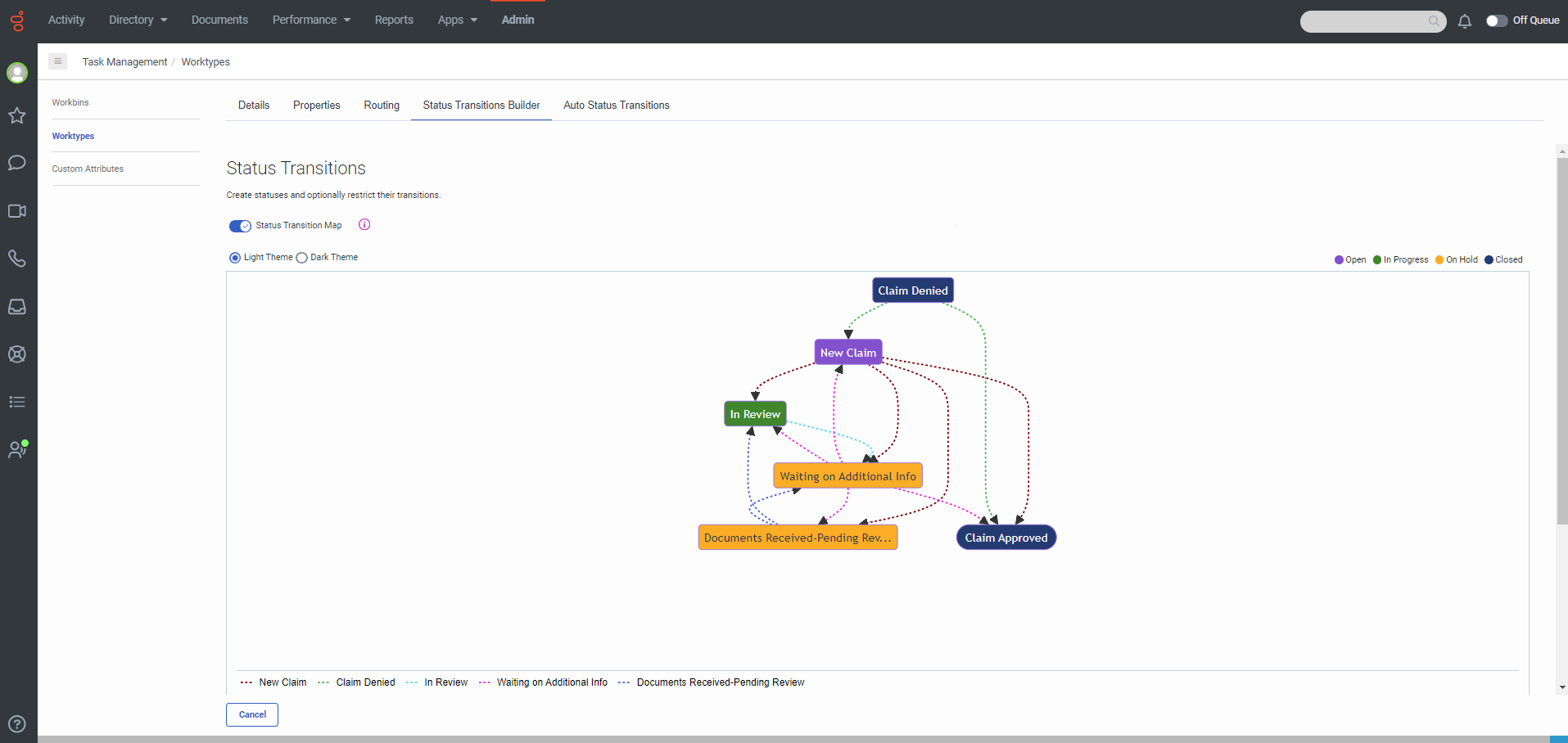Expand the Apps dropdown menu
The width and height of the screenshot is (1568, 743).
(x=457, y=20)
